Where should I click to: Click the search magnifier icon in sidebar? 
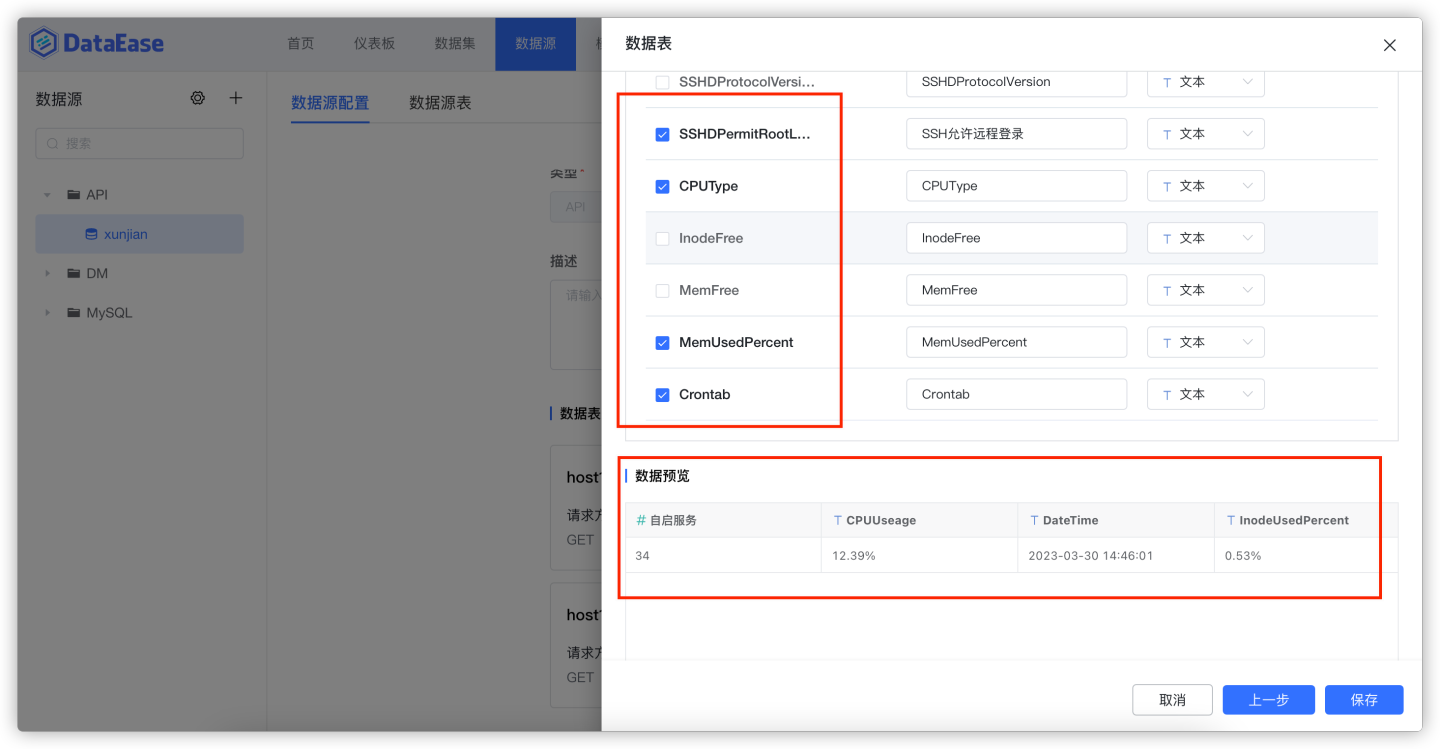tap(52, 143)
